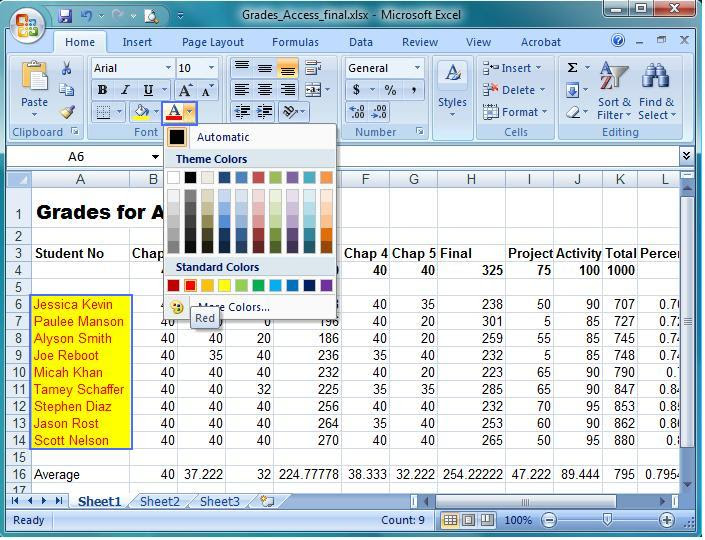Select cell containing Average
Viewport: 705px width, 540px height.
[80, 474]
